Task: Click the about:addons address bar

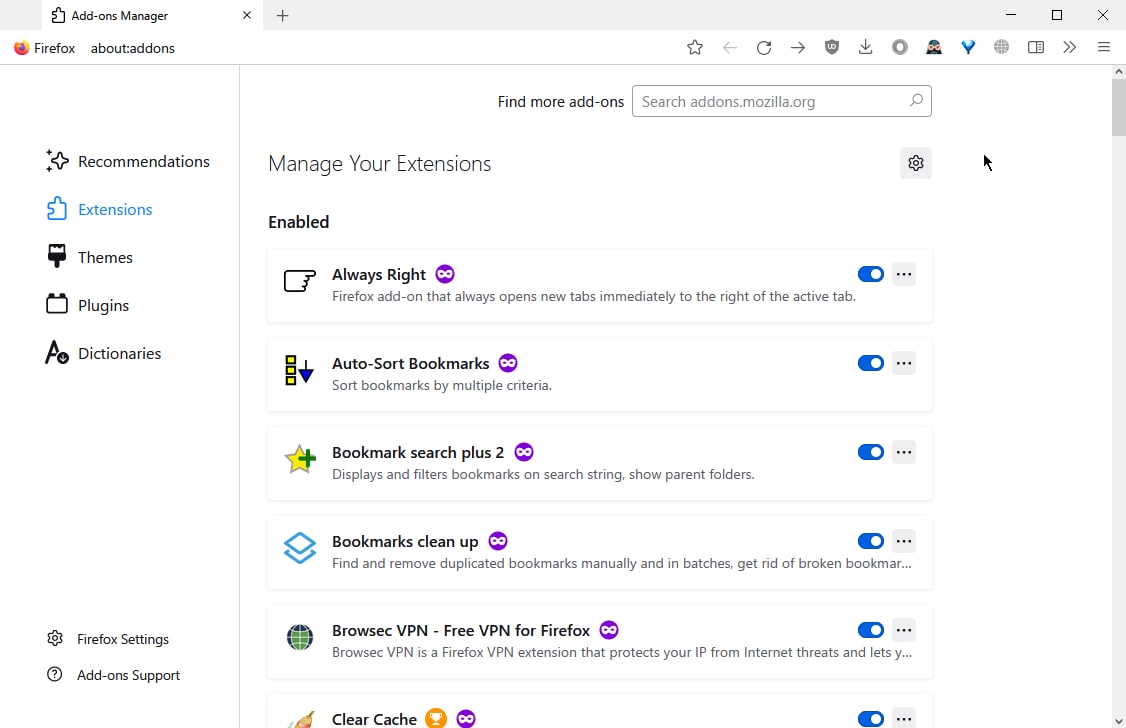Action: pos(132,48)
